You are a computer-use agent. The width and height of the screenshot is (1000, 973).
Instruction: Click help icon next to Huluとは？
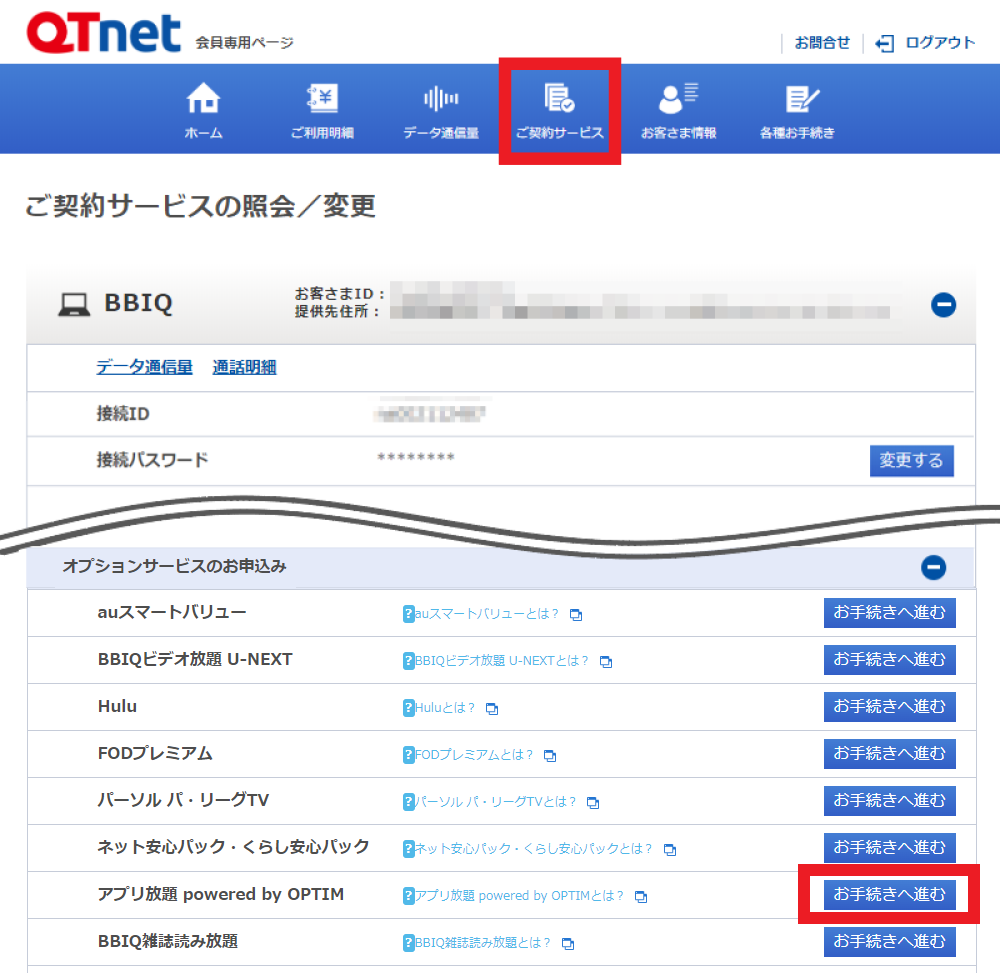[x=408, y=708]
